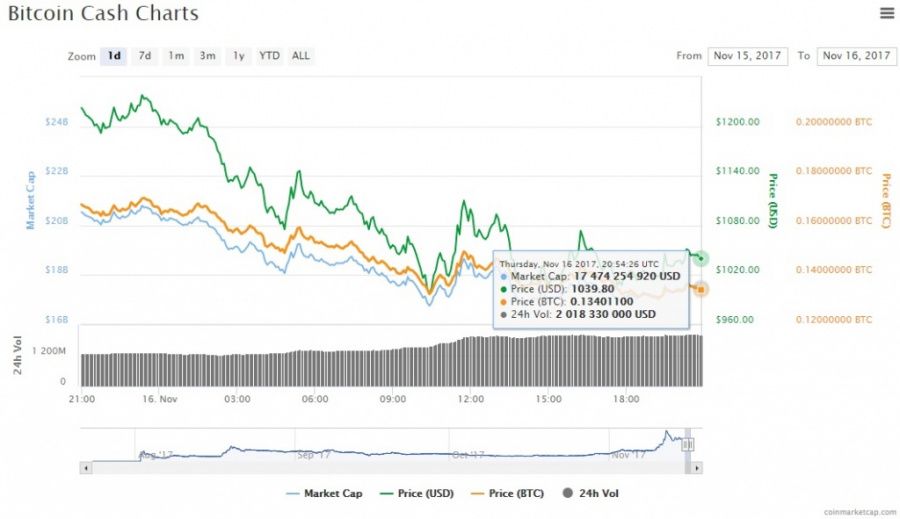Select the ALL zoom range
This screenshot has height=519, width=900.
(x=301, y=56)
